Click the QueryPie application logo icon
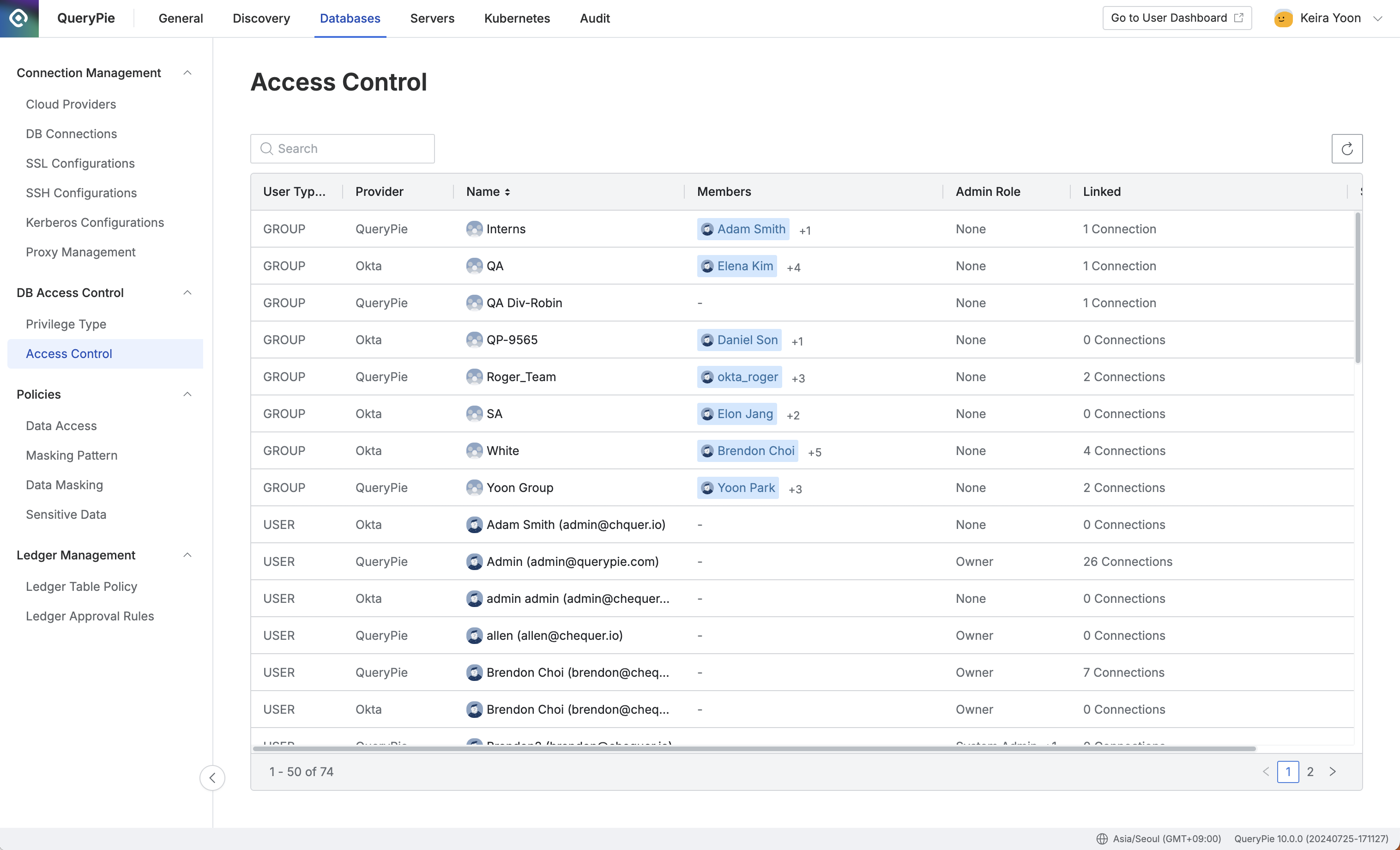 tap(19, 18)
